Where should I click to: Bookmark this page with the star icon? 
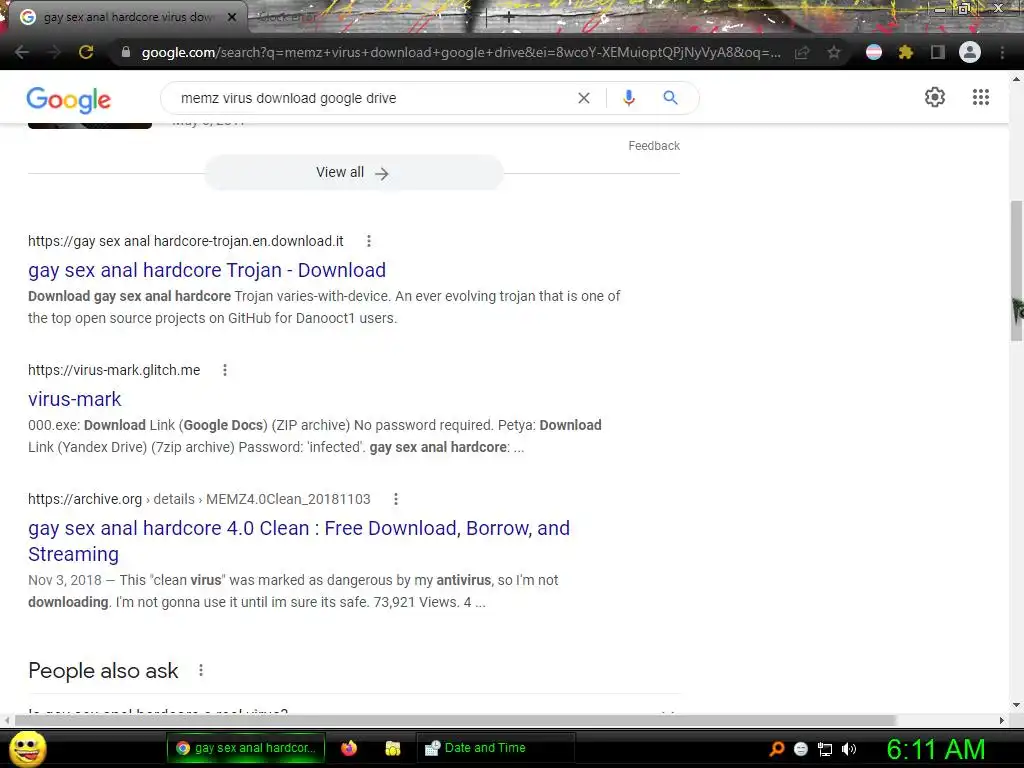tap(834, 52)
